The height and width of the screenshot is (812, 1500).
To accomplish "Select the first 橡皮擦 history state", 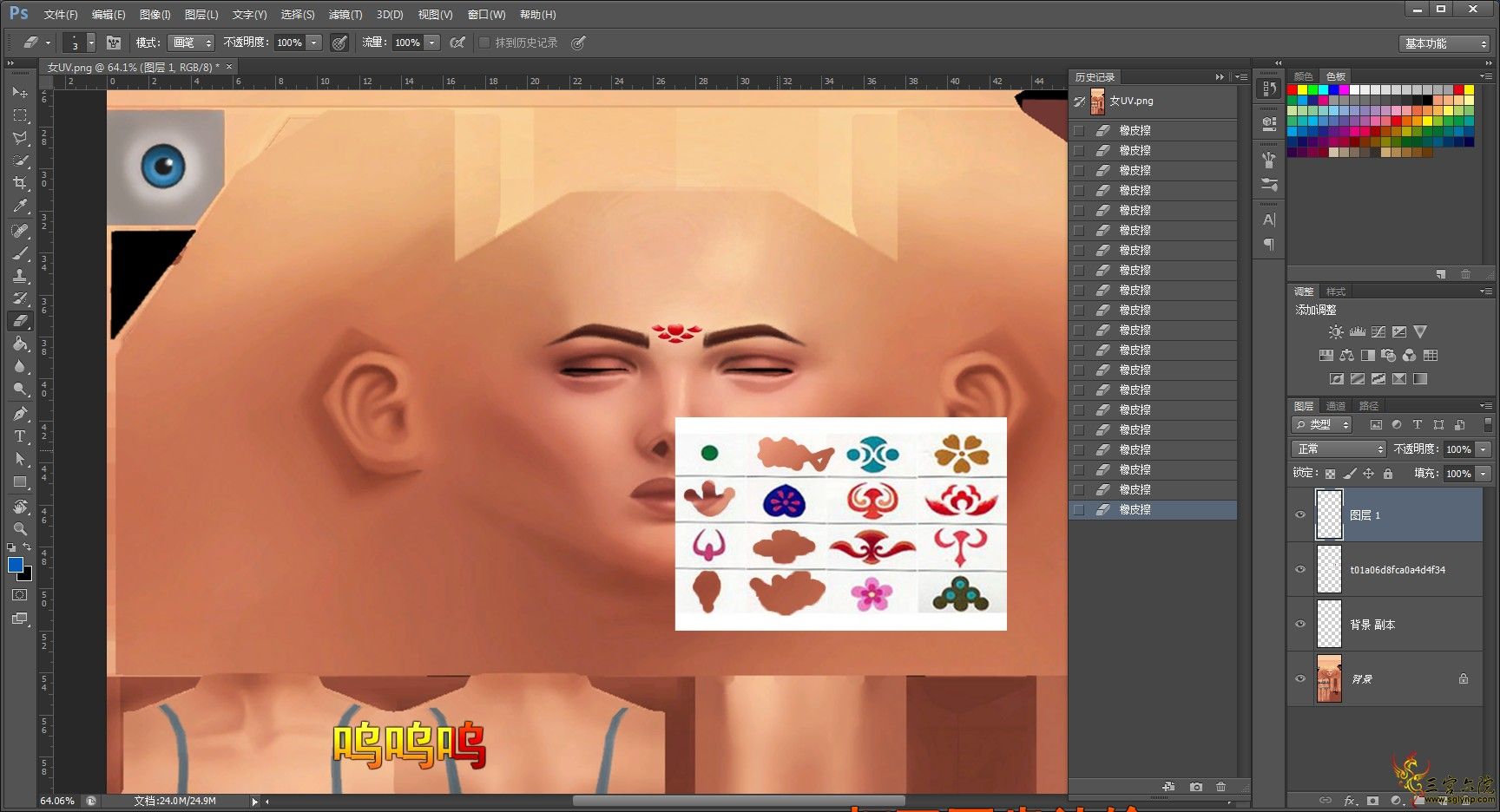I will [1154, 130].
